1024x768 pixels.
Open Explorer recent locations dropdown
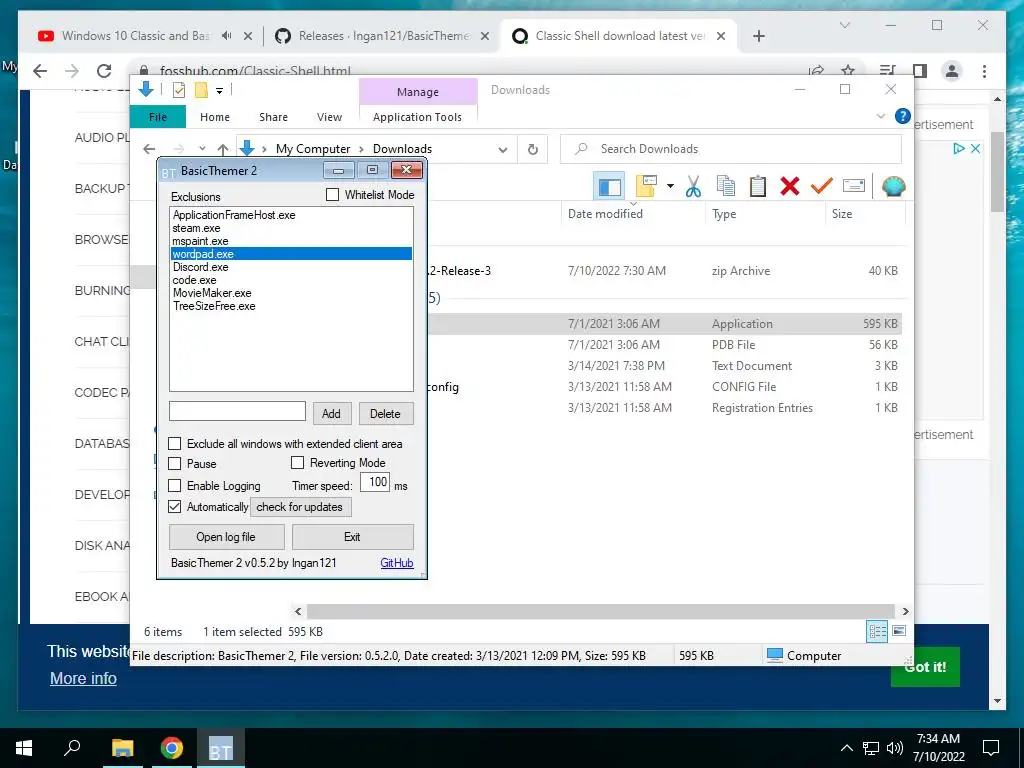202,149
